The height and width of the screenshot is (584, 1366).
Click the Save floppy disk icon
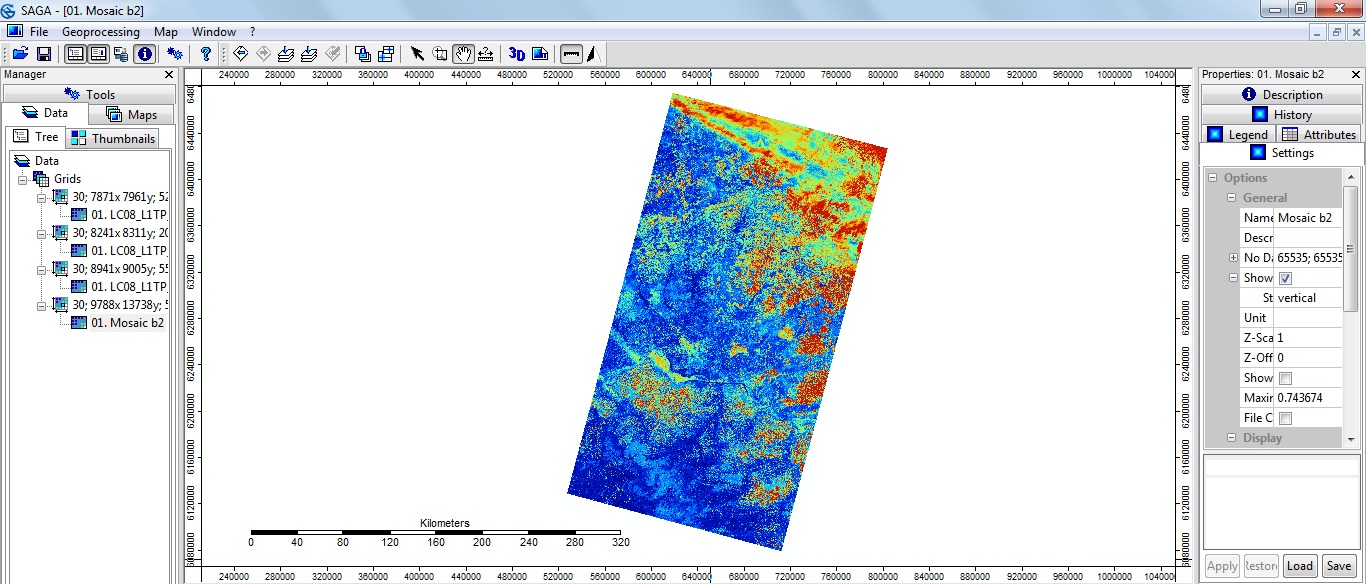point(44,54)
